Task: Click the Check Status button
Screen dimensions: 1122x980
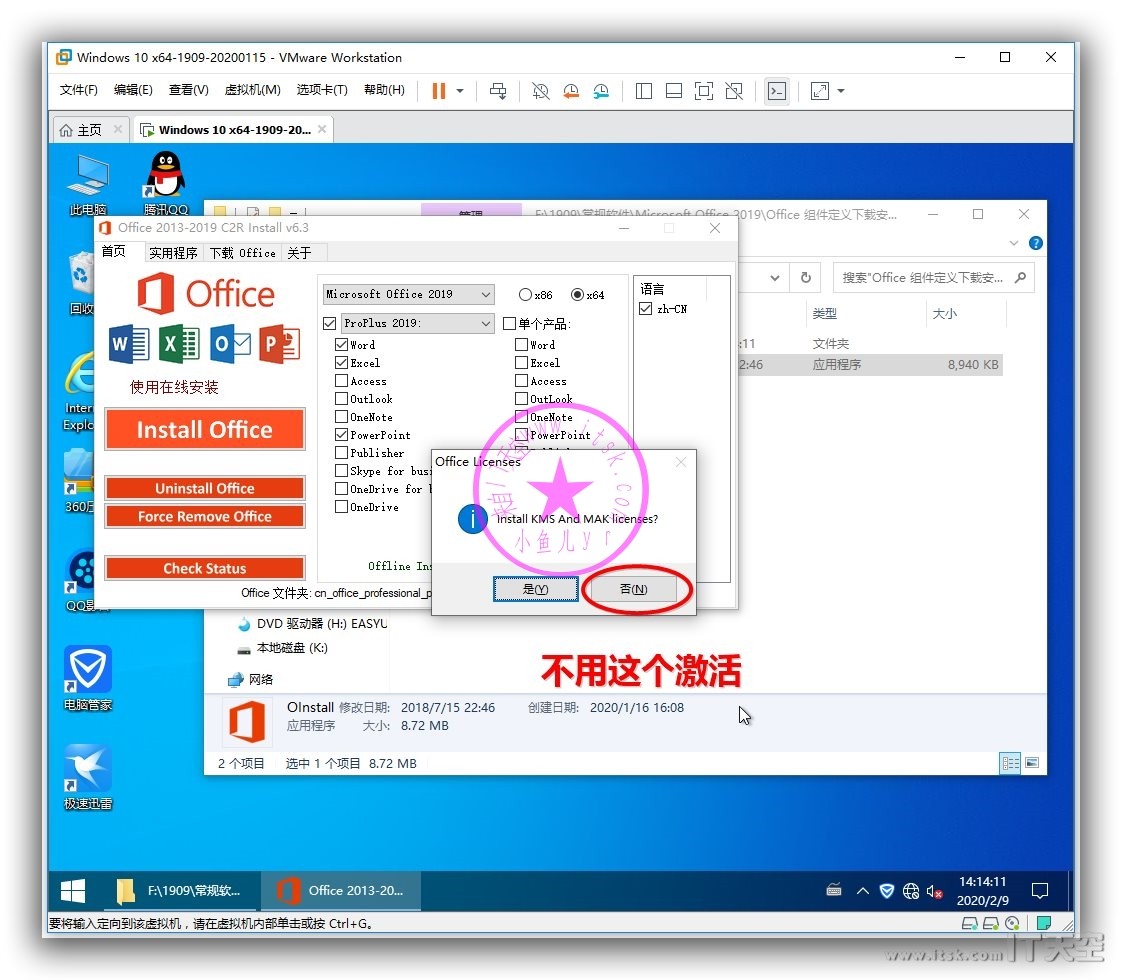Action: pos(205,569)
